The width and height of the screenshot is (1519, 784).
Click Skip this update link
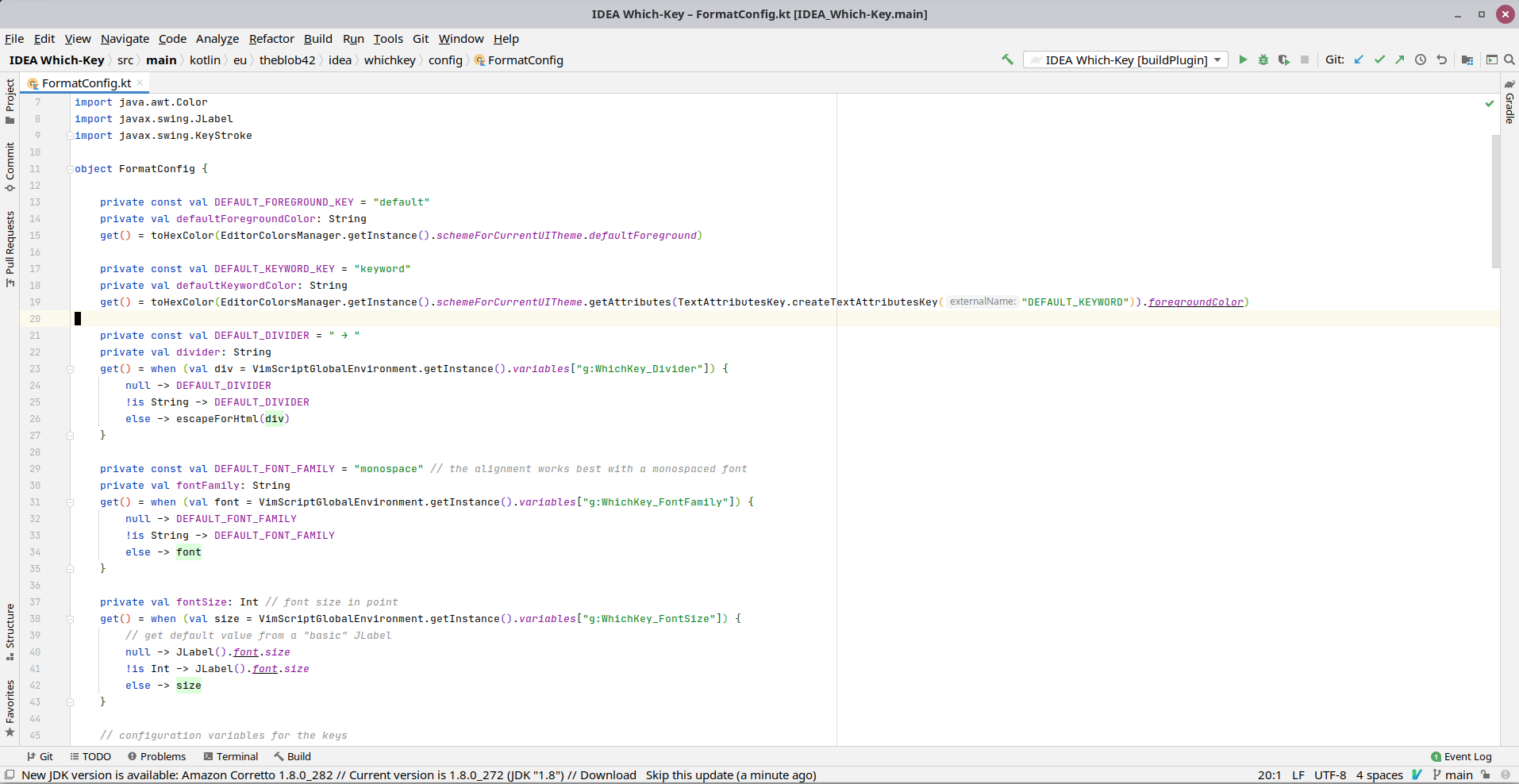pos(689,775)
